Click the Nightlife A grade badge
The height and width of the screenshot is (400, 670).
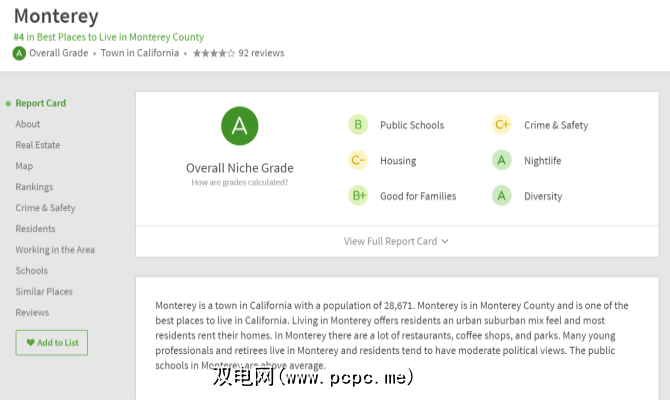(502, 161)
